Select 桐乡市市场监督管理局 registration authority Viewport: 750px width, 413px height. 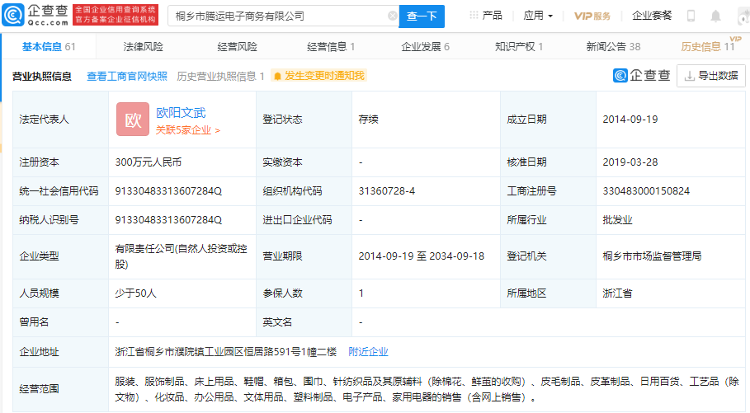click(x=652, y=256)
